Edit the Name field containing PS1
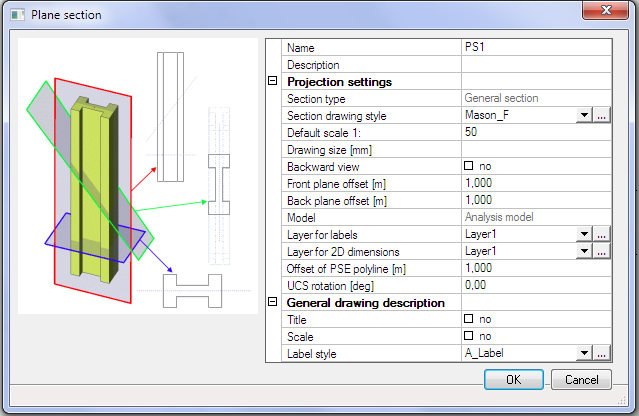 point(535,48)
